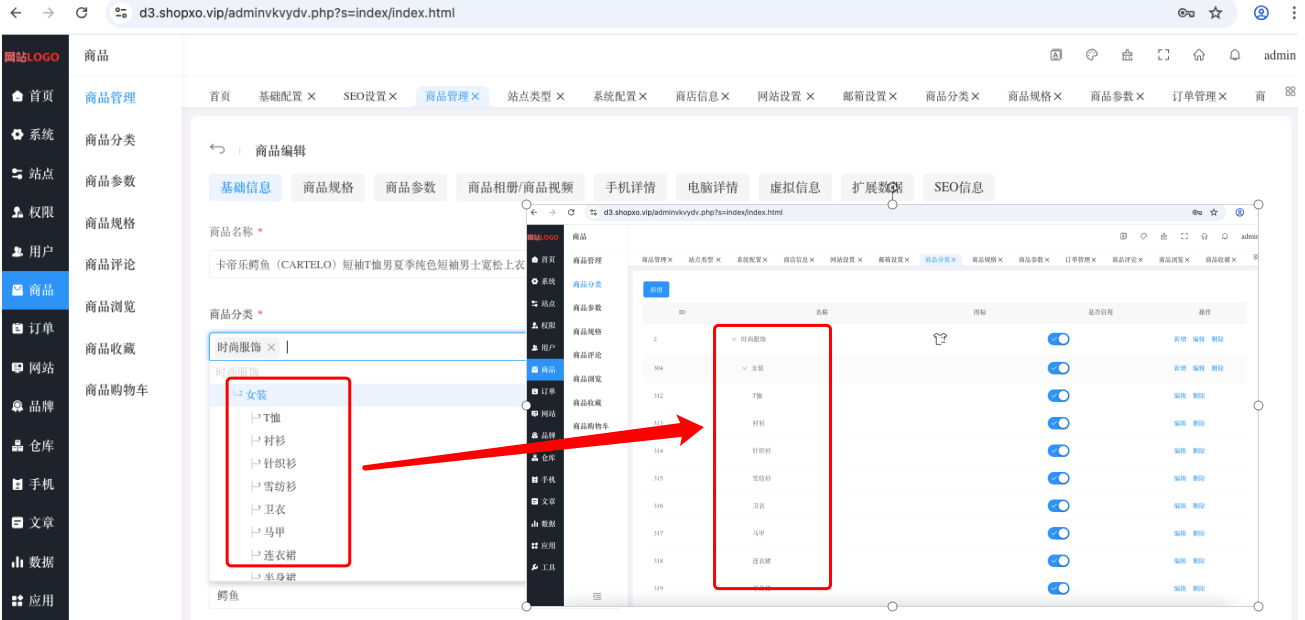1305x620 pixels.
Task: Open 系统 in the main window's dark sidebar
Action: (34, 135)
